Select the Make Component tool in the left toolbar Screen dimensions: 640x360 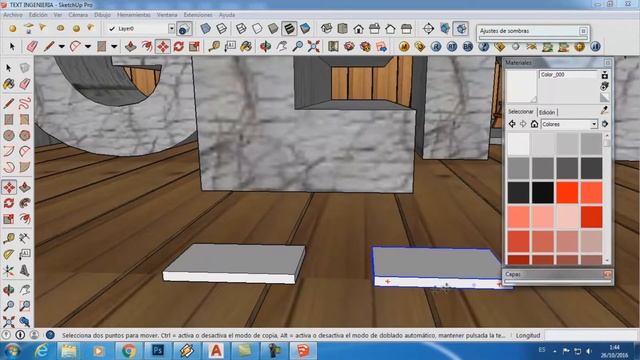point(24,68)
